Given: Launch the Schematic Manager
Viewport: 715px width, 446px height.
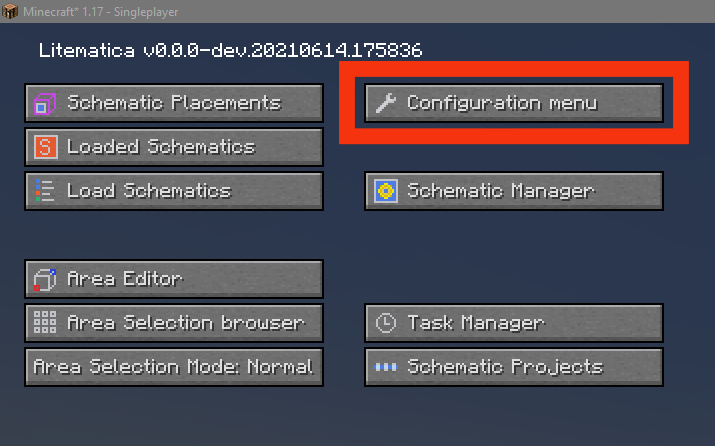Looking at the screenshot, I should tap(514, 191).
